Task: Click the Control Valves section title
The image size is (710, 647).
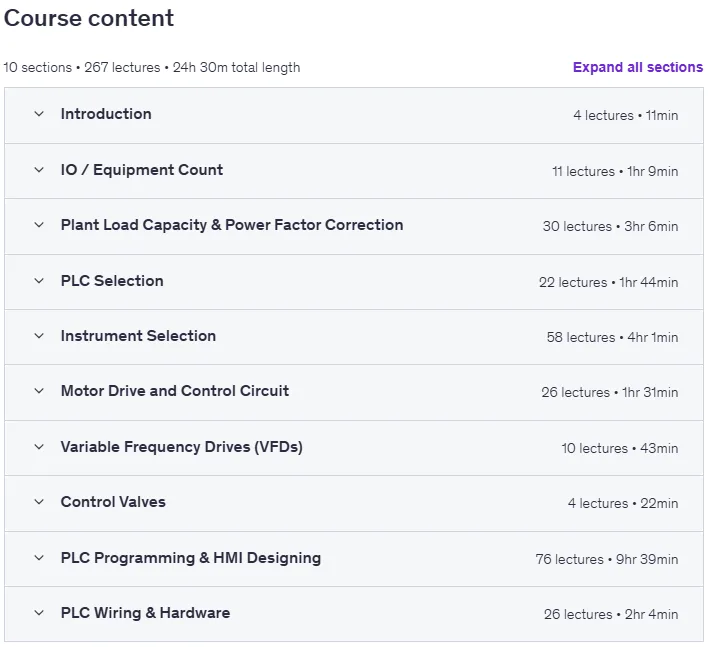Action: pyautogui.click(x=113, y=502)
